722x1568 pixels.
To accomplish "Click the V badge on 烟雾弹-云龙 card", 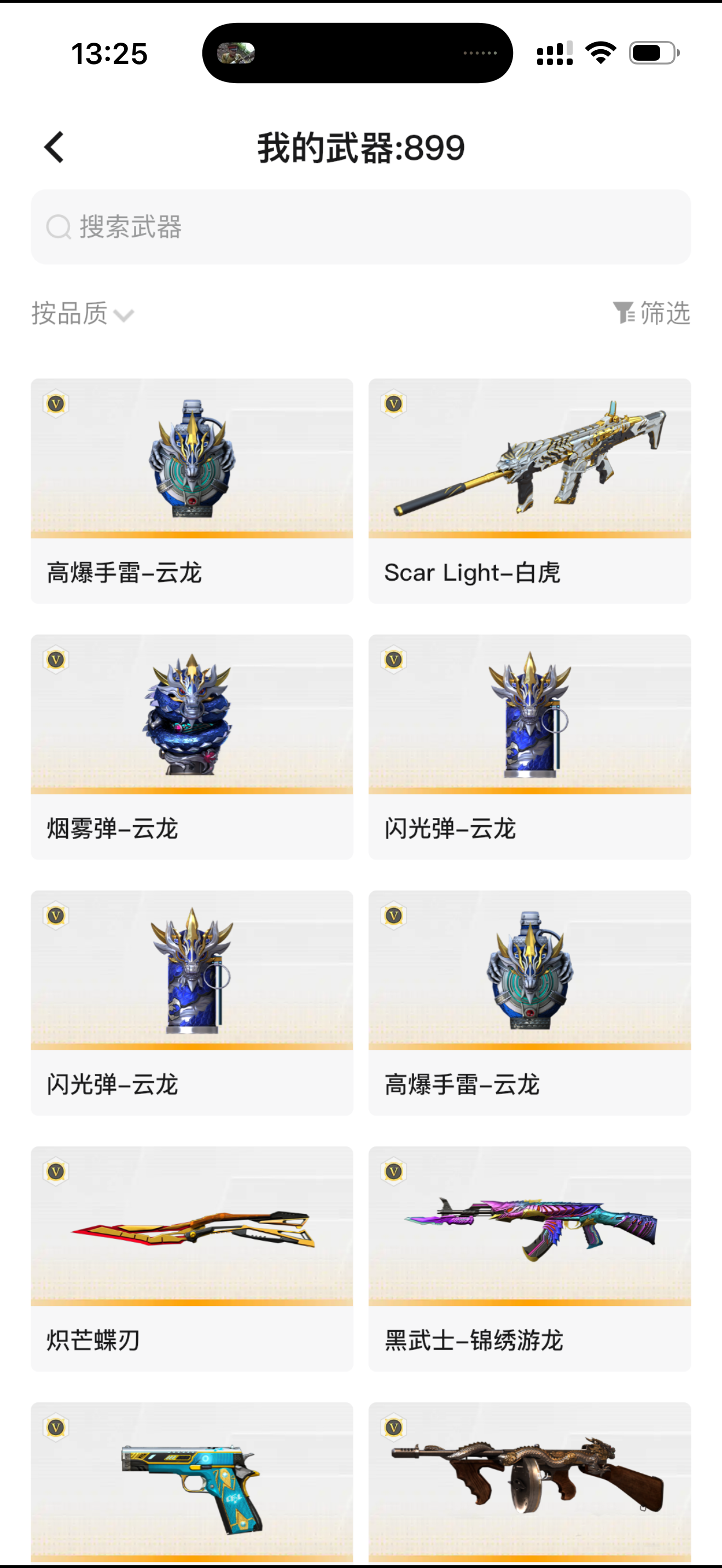I will point(56,659).
